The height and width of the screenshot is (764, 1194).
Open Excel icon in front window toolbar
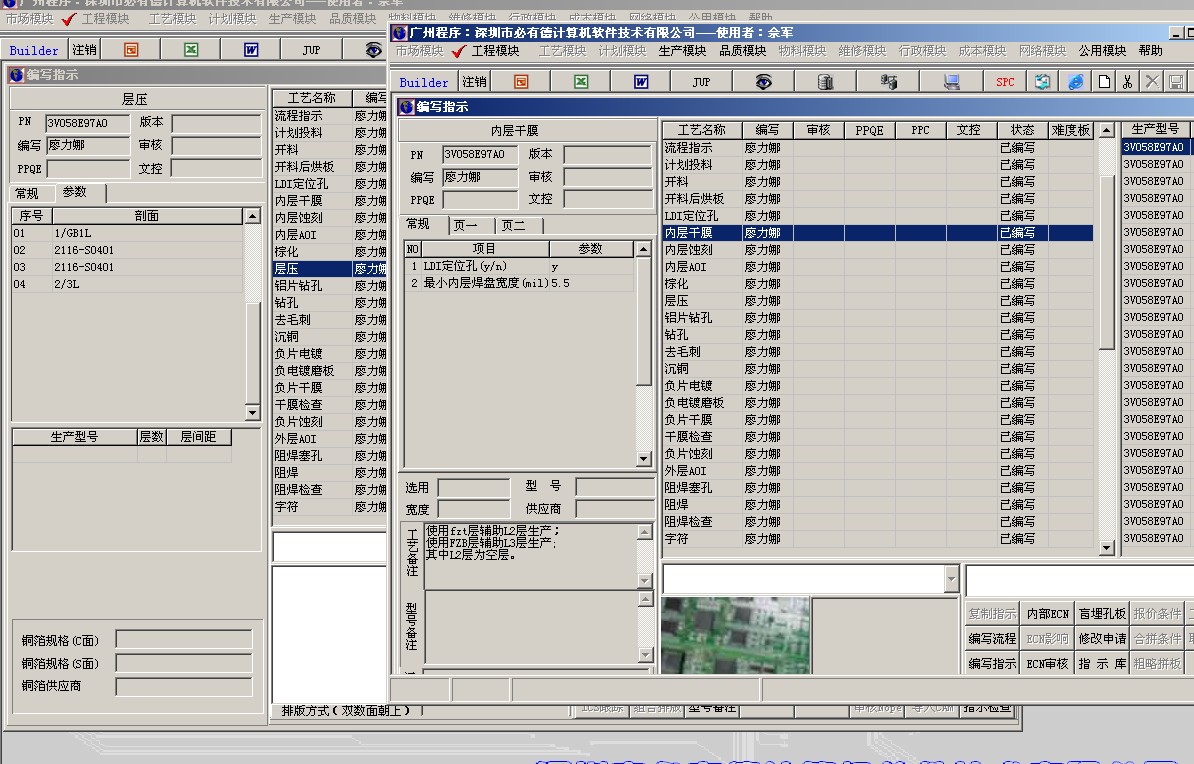click(x=581, y=82)
